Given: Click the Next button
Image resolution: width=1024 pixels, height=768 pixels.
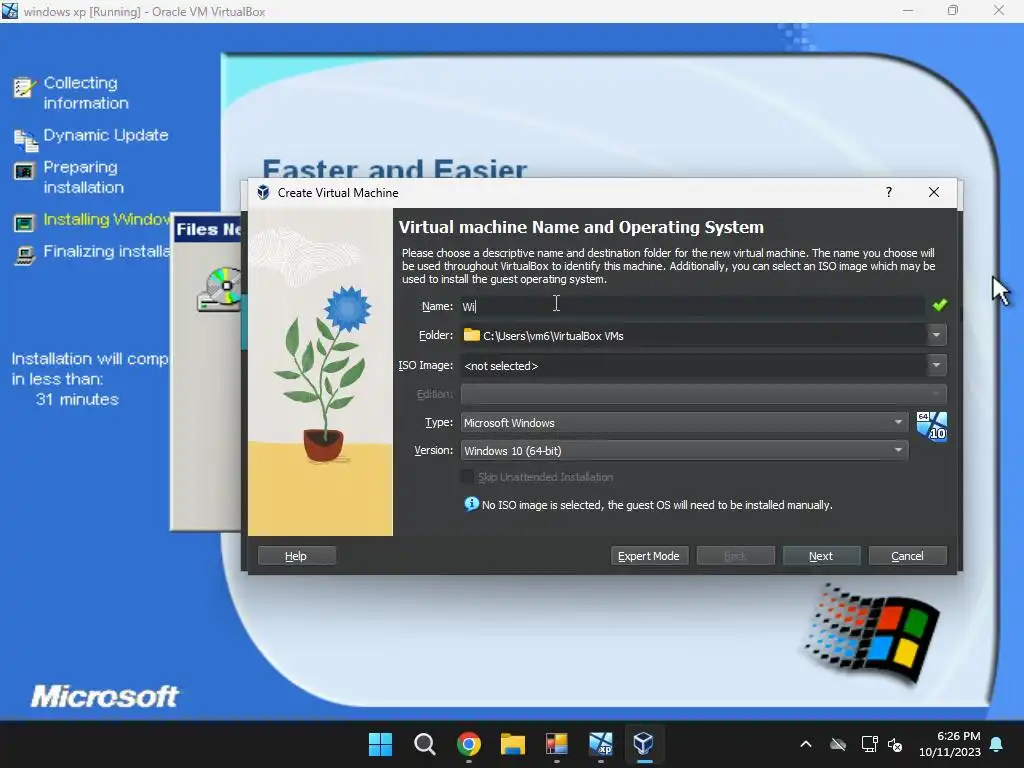Looking at the screenshot, I should (x=821, y=556).
